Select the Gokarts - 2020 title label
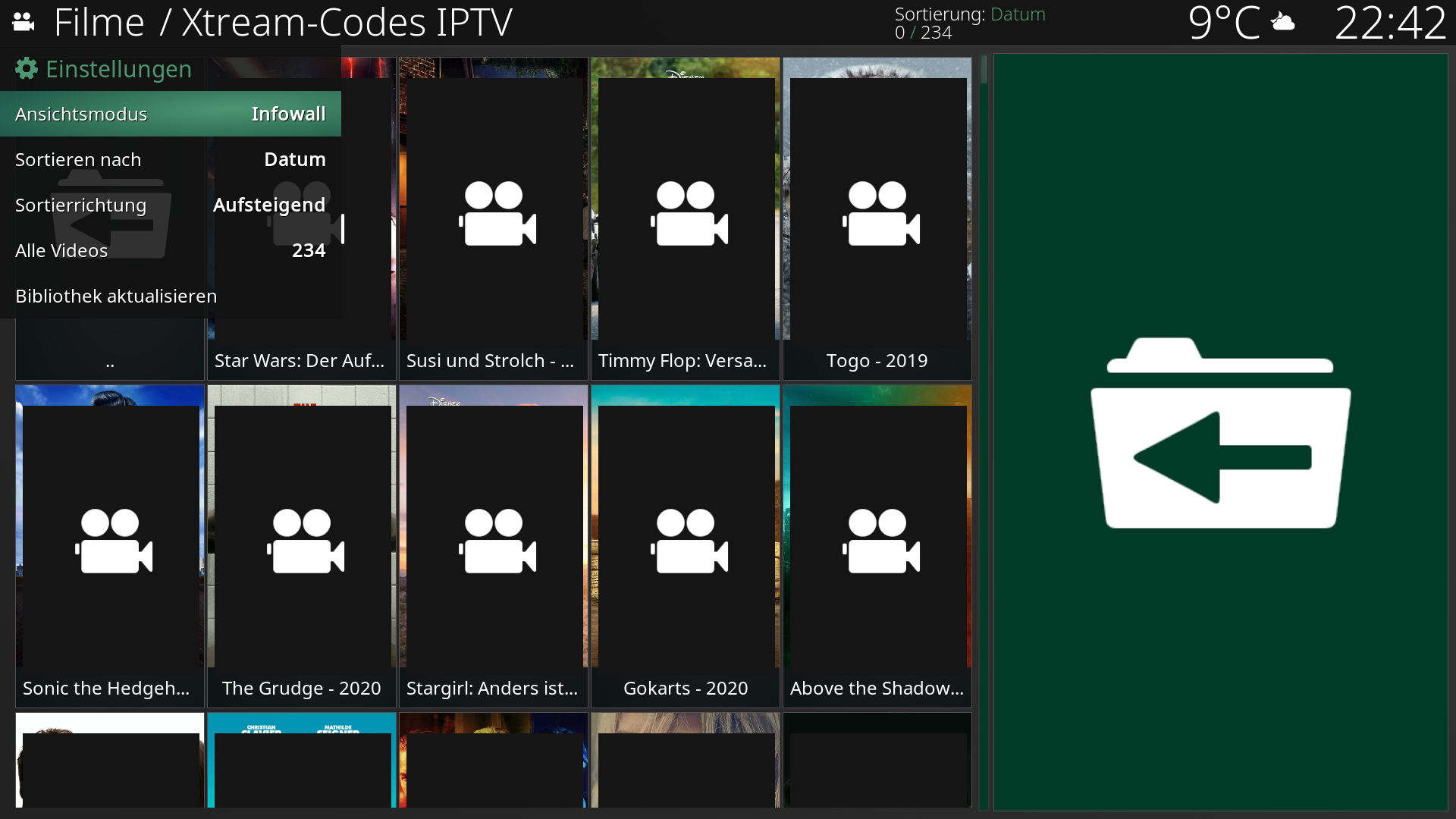1456x819 pixels. point(686,689)
